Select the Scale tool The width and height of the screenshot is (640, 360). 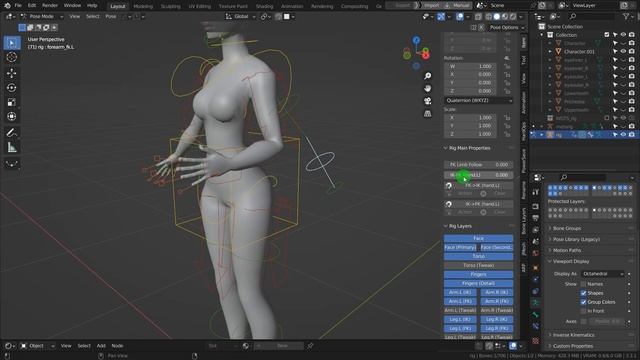[x=12, y=102]
